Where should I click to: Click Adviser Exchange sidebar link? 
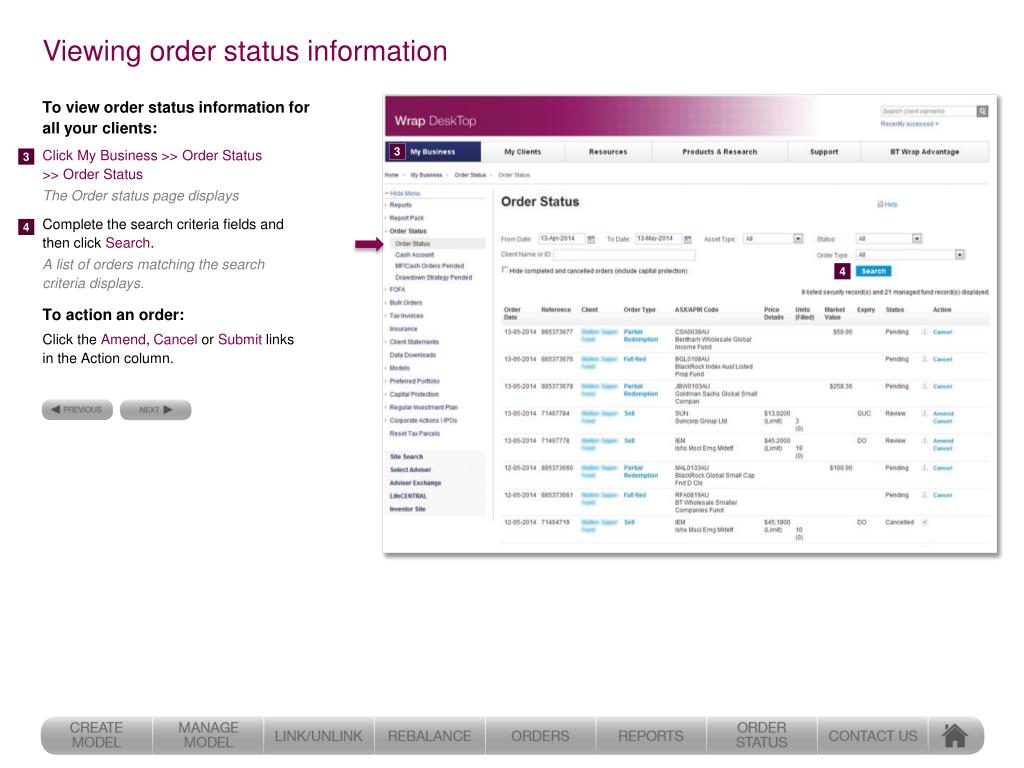click(x=415, y=483)
